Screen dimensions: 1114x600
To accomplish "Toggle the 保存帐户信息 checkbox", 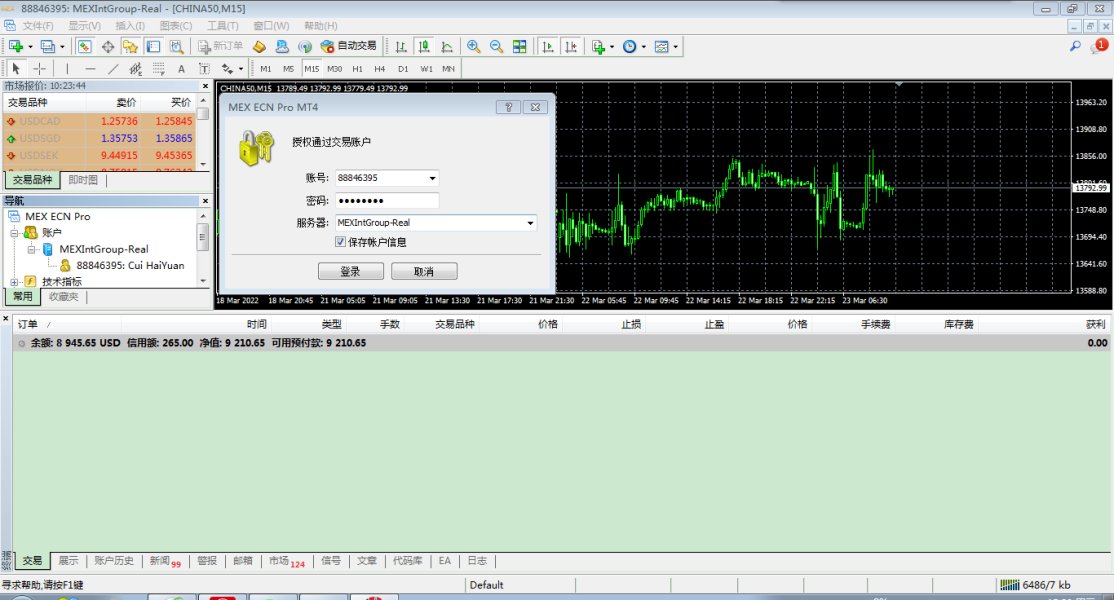I will (x=341, y=242).
